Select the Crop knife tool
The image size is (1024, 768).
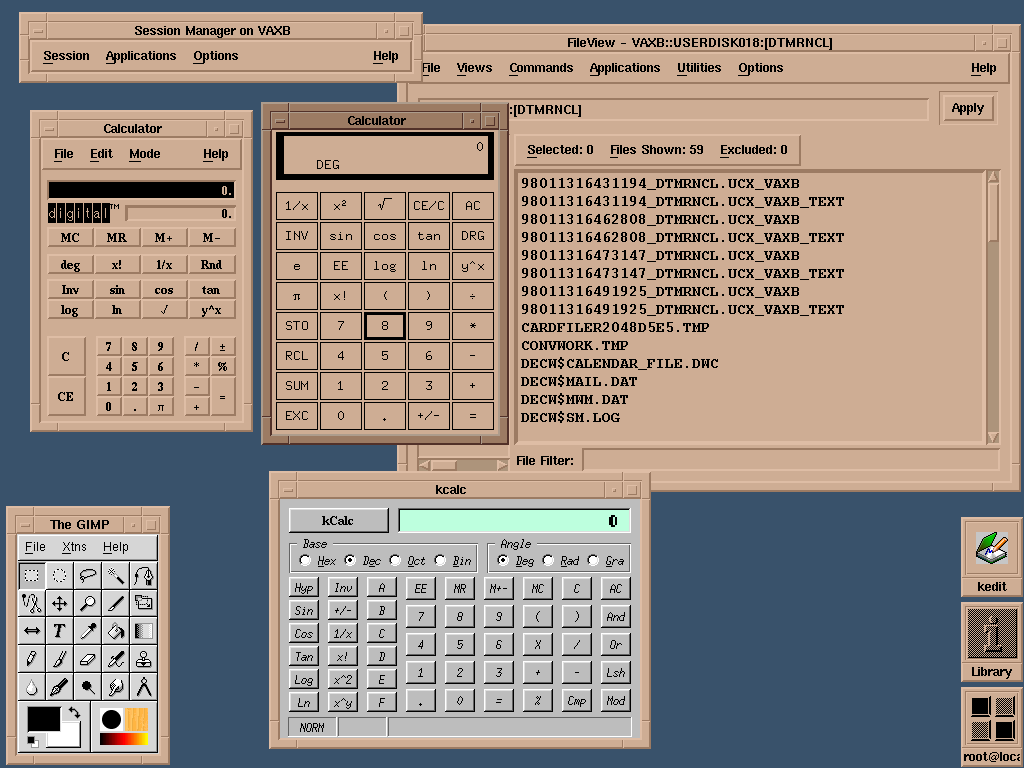tap(116, 603)
